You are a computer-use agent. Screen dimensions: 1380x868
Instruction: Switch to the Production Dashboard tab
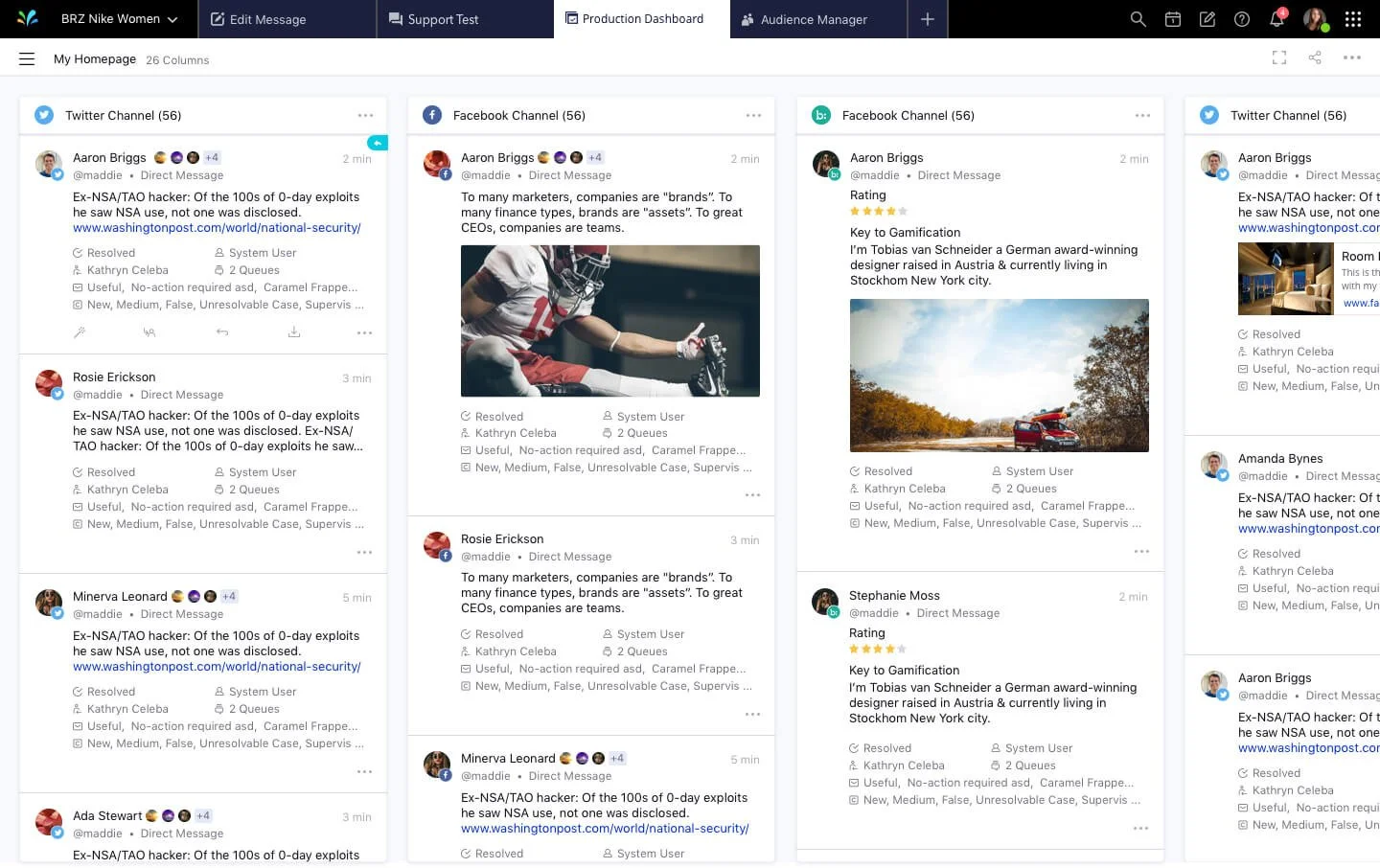pyautogui.click(x=635, y=18)
